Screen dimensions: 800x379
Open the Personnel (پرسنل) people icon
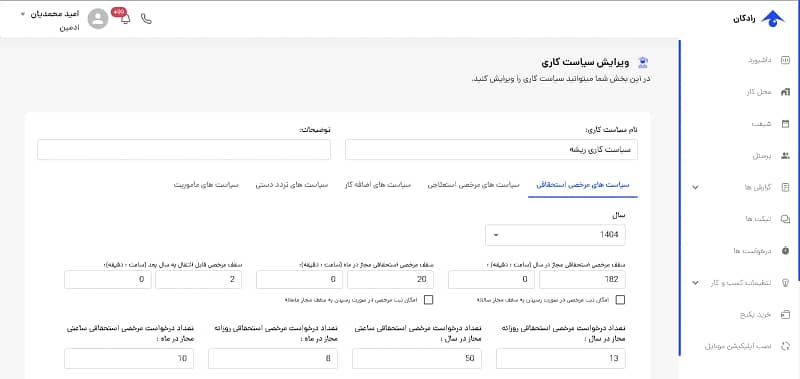click(x=785, y=156)
